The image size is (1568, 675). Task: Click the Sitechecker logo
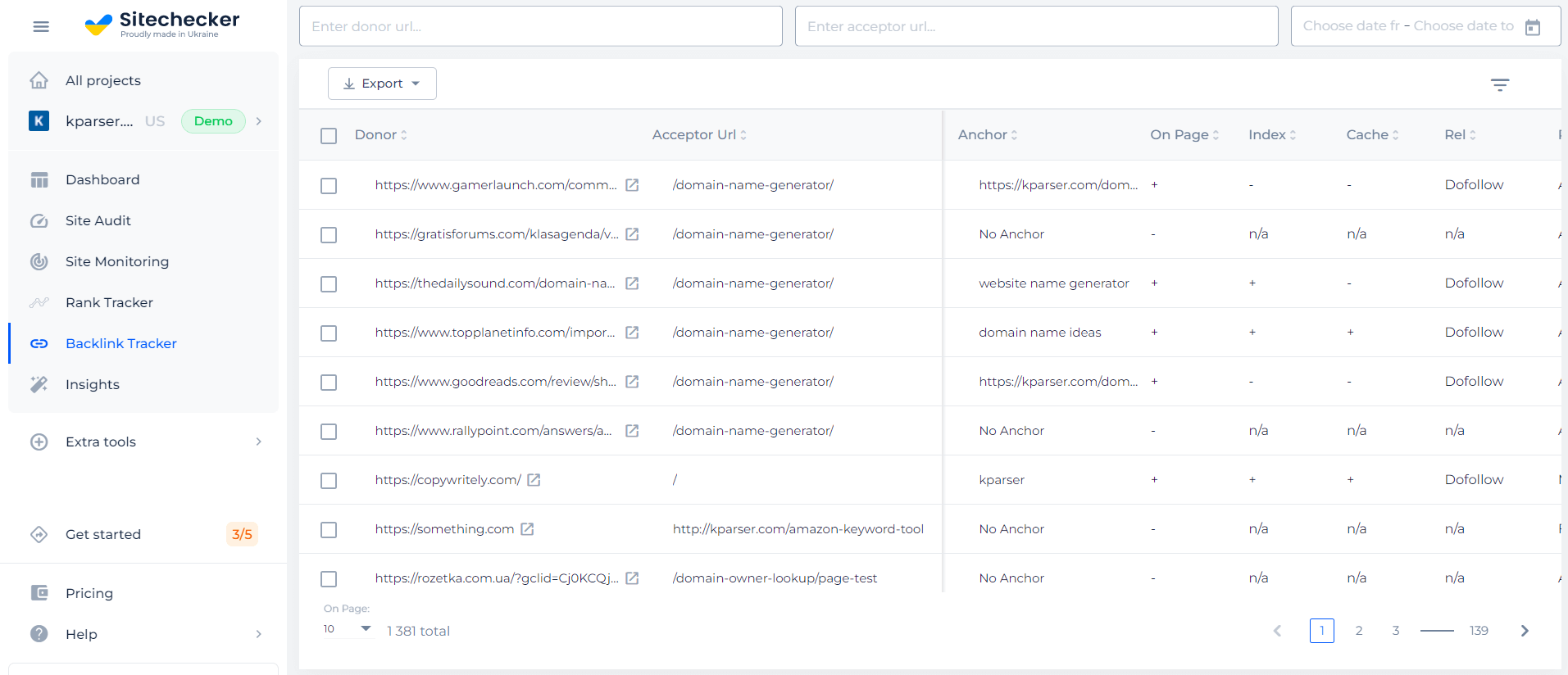click(x=162, y=25)
